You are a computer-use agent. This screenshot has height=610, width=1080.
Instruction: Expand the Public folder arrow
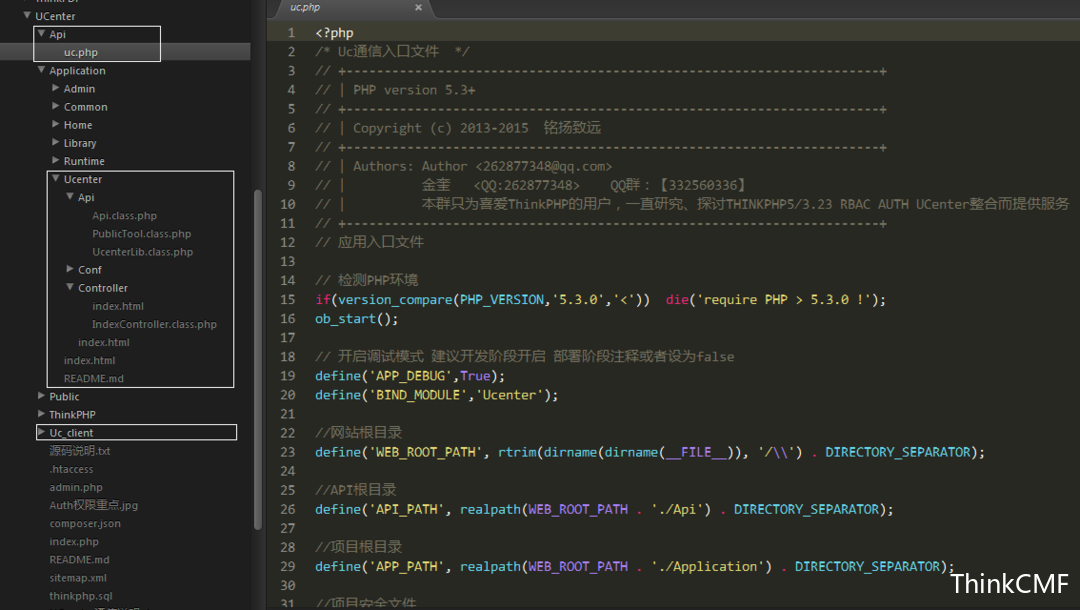pyautogui.click(x=41, y=396)
